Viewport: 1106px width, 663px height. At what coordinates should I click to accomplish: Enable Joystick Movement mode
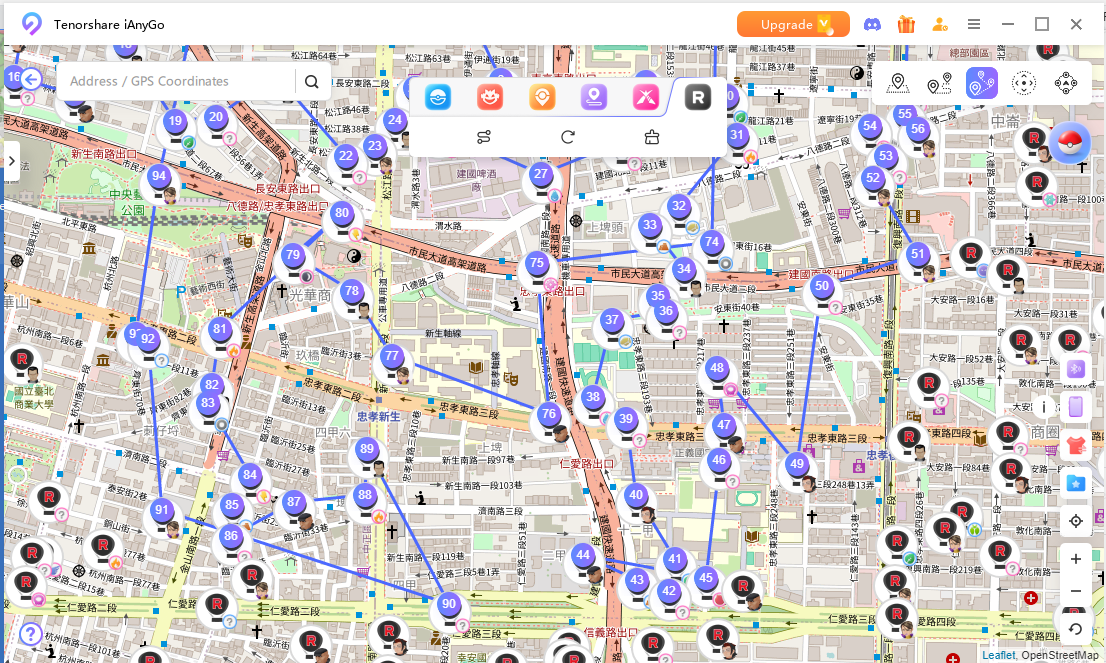[x=1026, y=84]
